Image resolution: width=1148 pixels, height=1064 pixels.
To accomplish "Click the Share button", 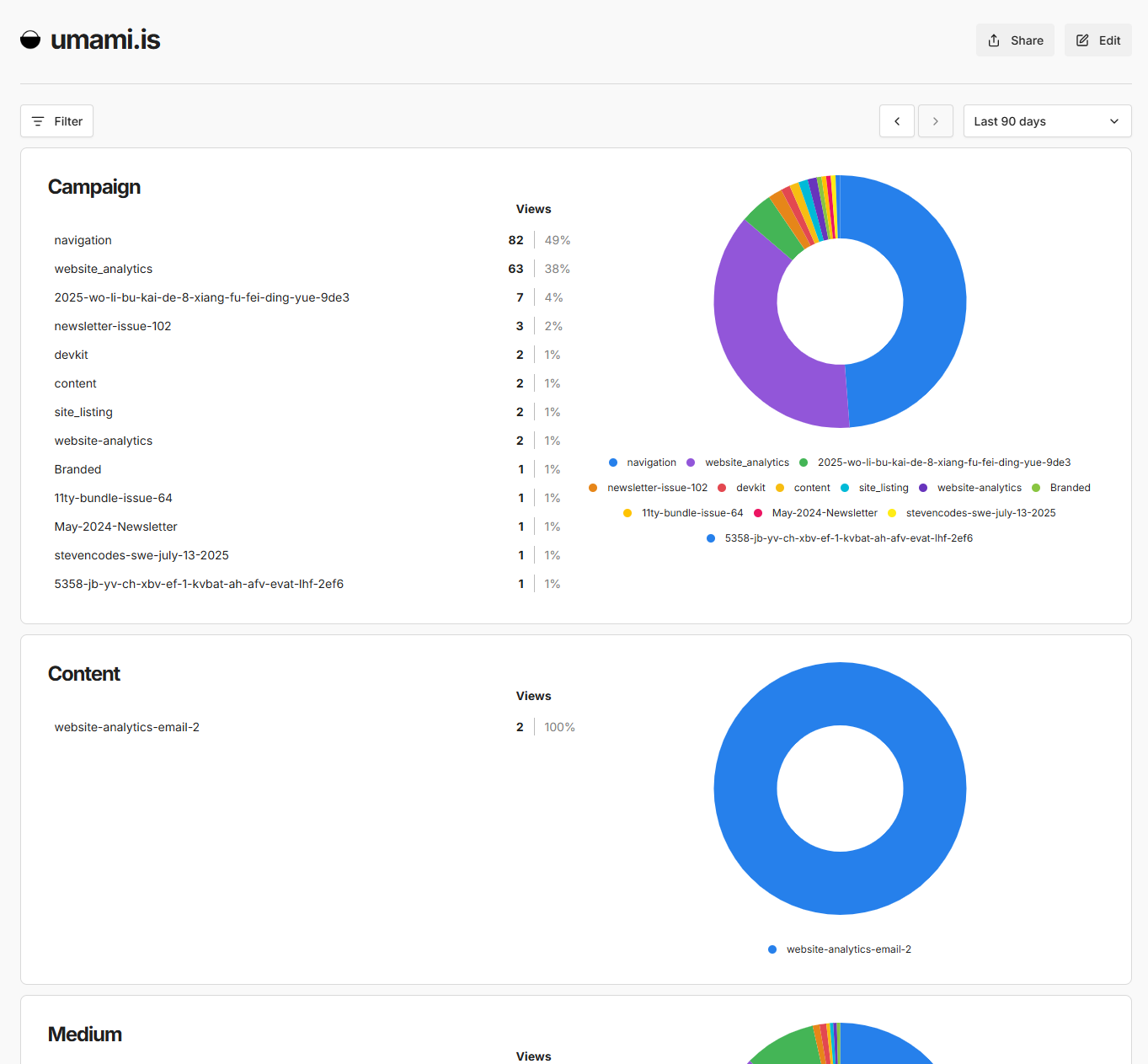I will (x=1014, y=40).
